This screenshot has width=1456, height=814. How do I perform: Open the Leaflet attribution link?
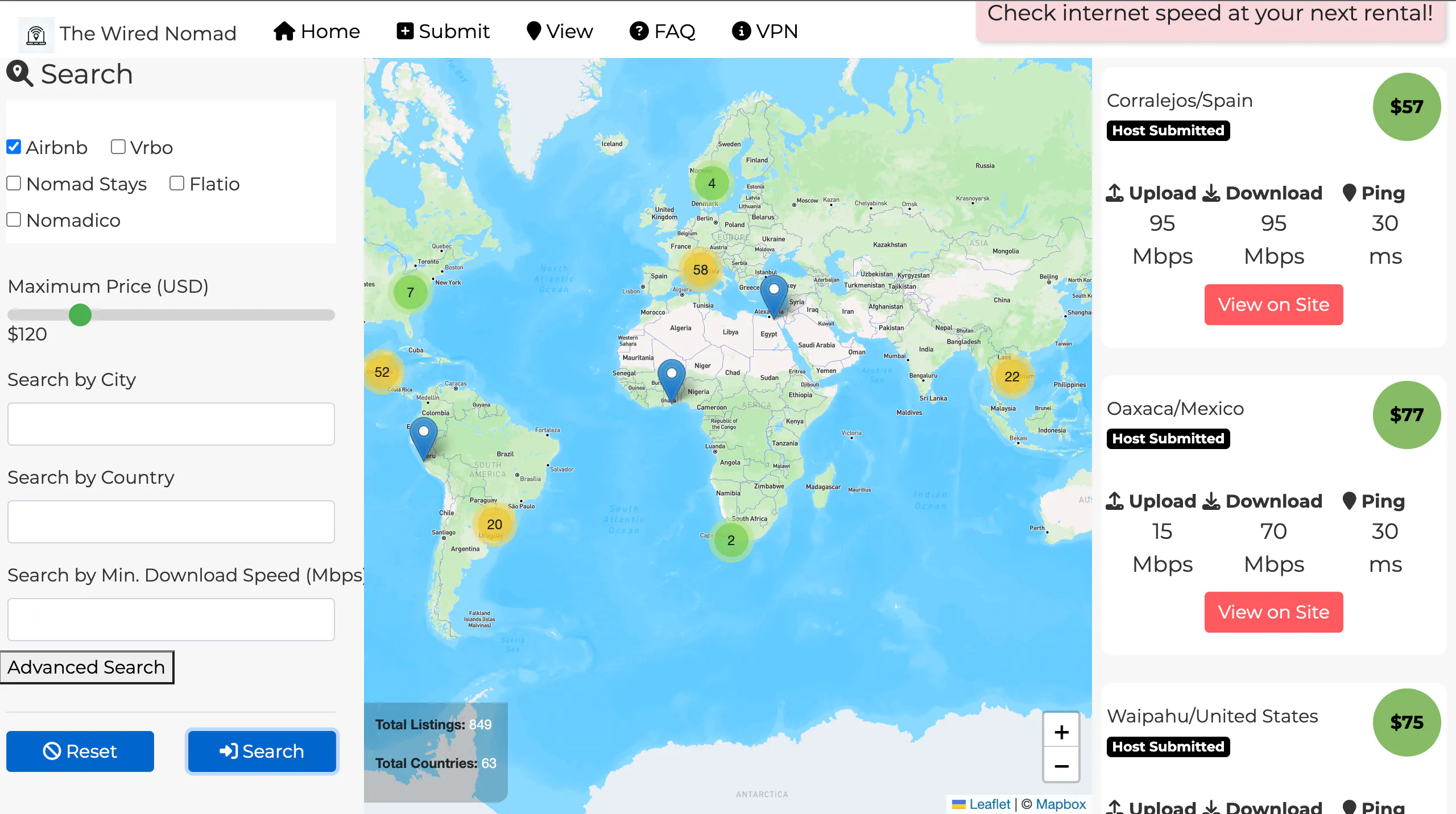coord(990,804)
